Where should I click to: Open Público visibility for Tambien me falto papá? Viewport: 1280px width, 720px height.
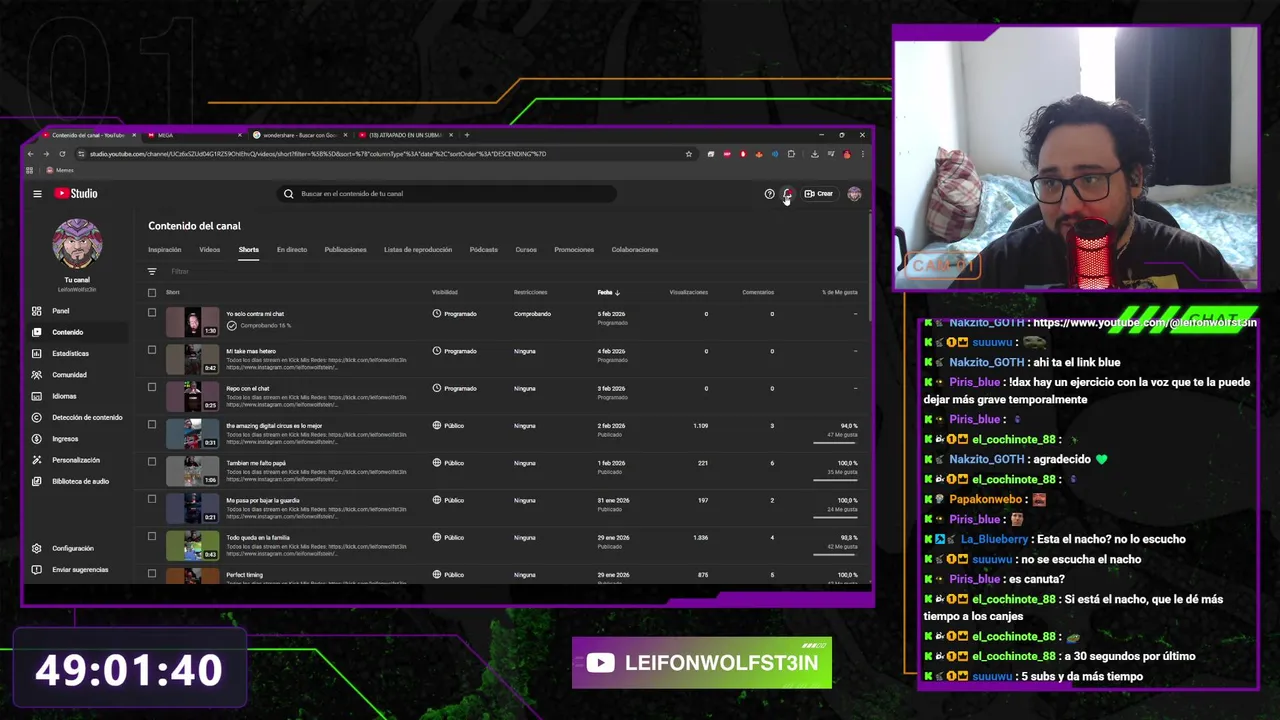point(448,463)
